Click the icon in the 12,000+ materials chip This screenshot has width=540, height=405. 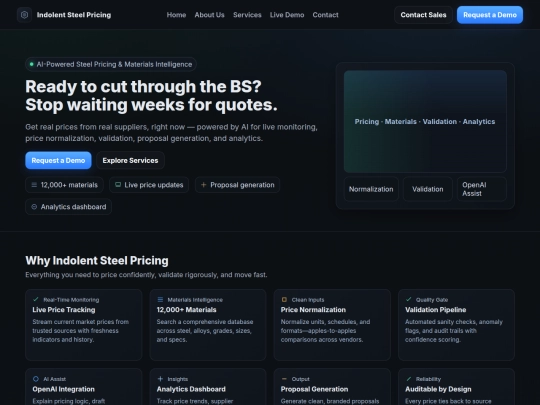pos(34,185)
